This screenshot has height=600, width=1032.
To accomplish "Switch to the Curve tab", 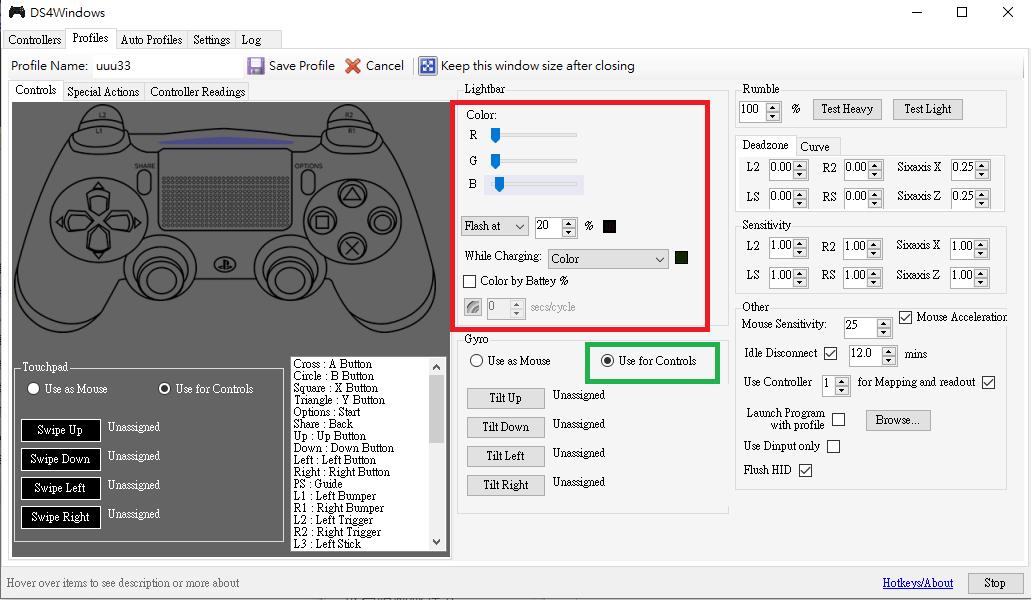I will coord(815,147).
